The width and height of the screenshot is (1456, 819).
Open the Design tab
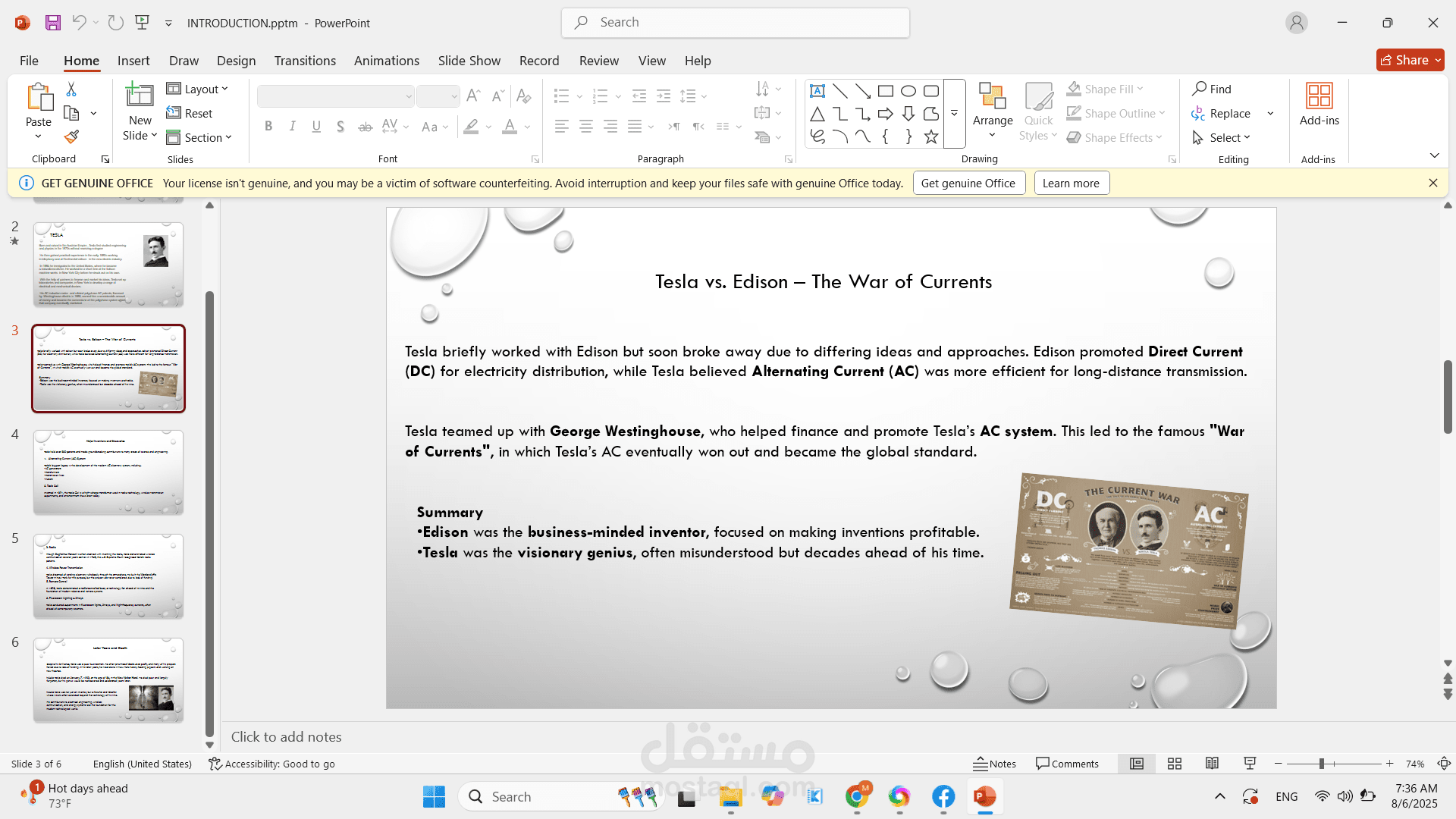coord(236,61)
